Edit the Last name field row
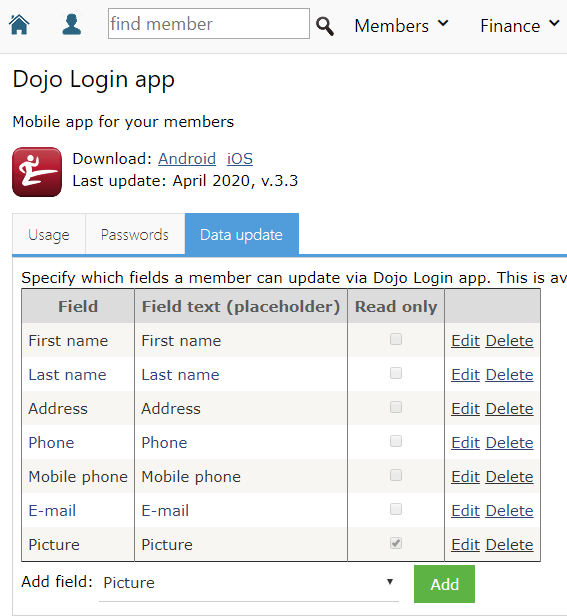The image size is (567, 616). (465, 375)
